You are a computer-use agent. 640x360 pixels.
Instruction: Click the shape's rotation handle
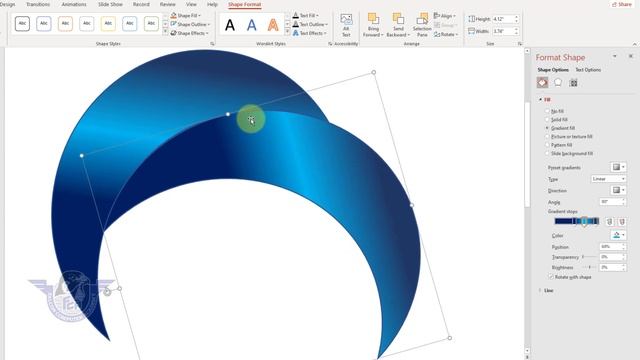(107, 292)
